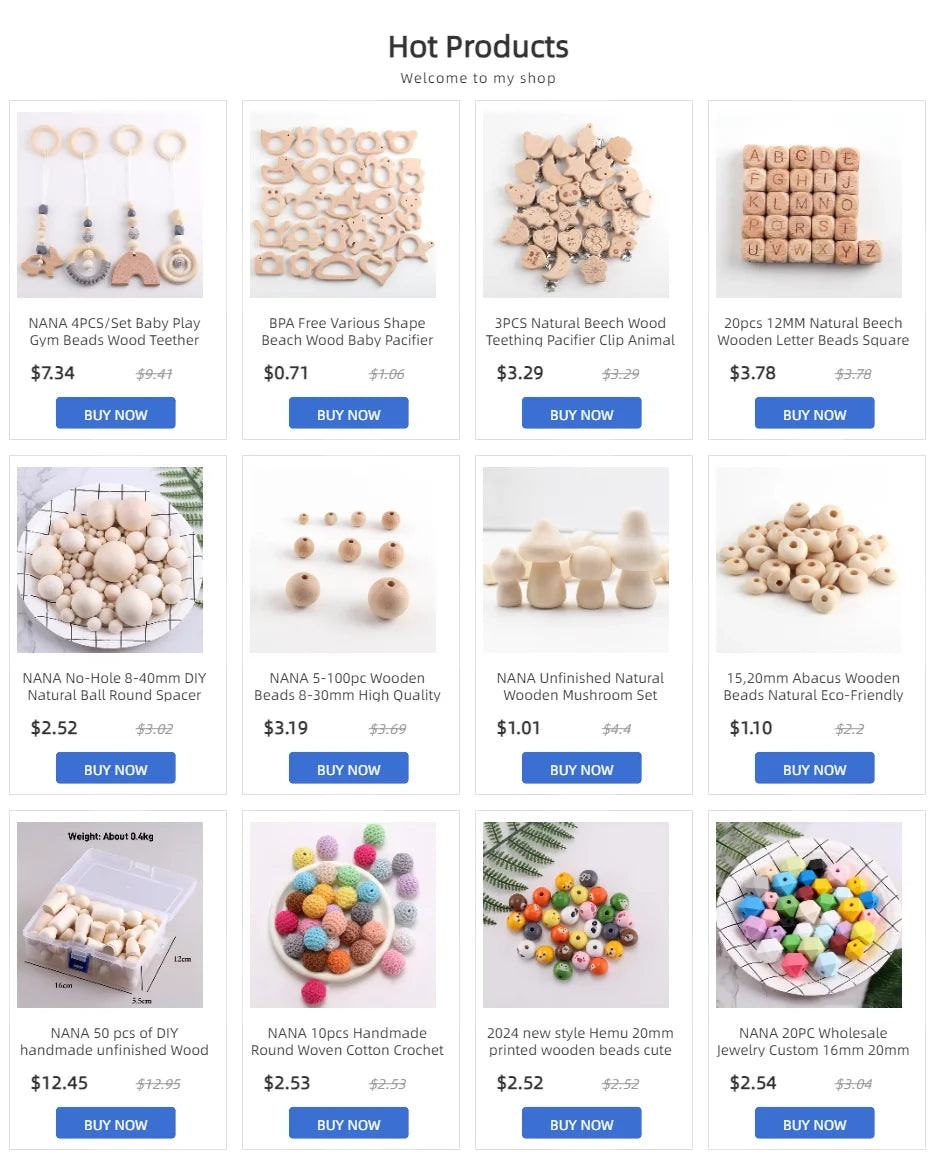
Task: Click the $1.10 abacus beads price
Action: pos(751,728)
